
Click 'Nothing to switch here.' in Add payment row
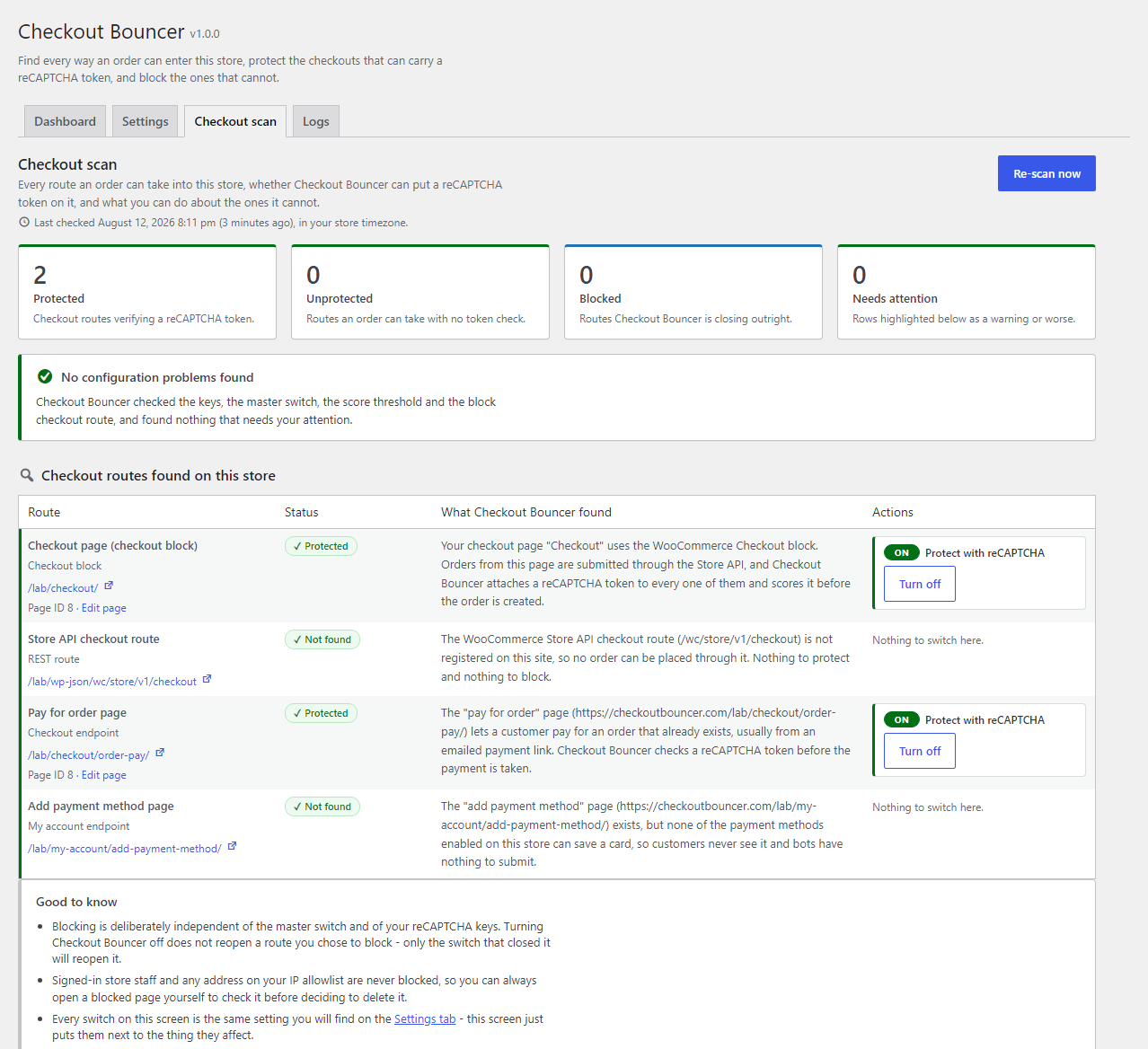[928, 807]
